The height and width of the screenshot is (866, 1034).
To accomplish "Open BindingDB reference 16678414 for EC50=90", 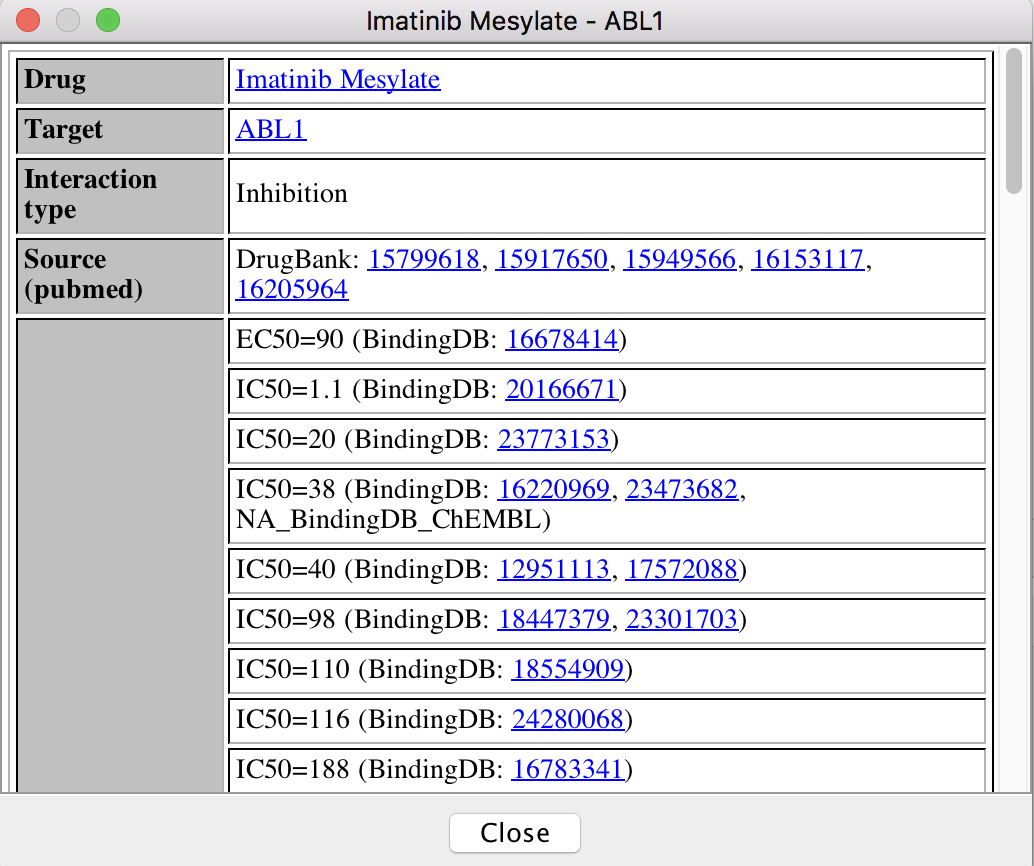I will [562, 339].
